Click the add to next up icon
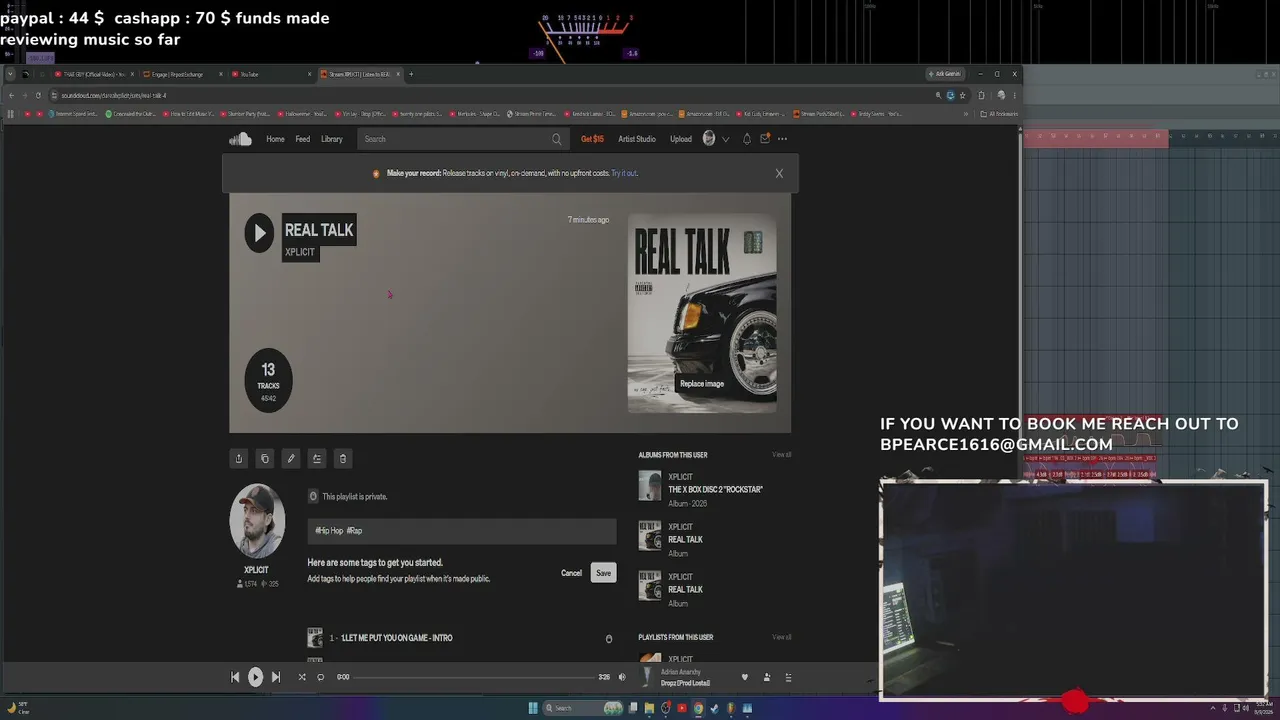This screenshot has width=1280, height=720. point(316,458)
